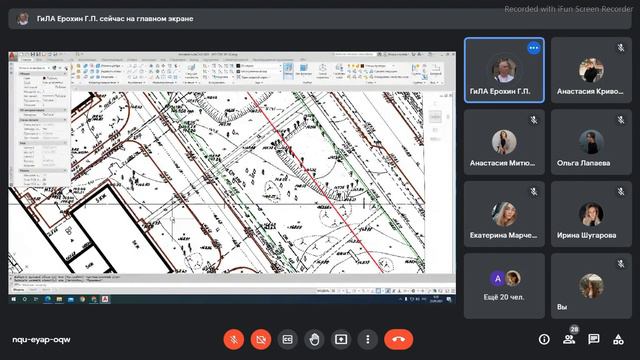Click presenter avatar in the top banner
Viewport: 640px width, 360px height.
[x=23, y=19]
